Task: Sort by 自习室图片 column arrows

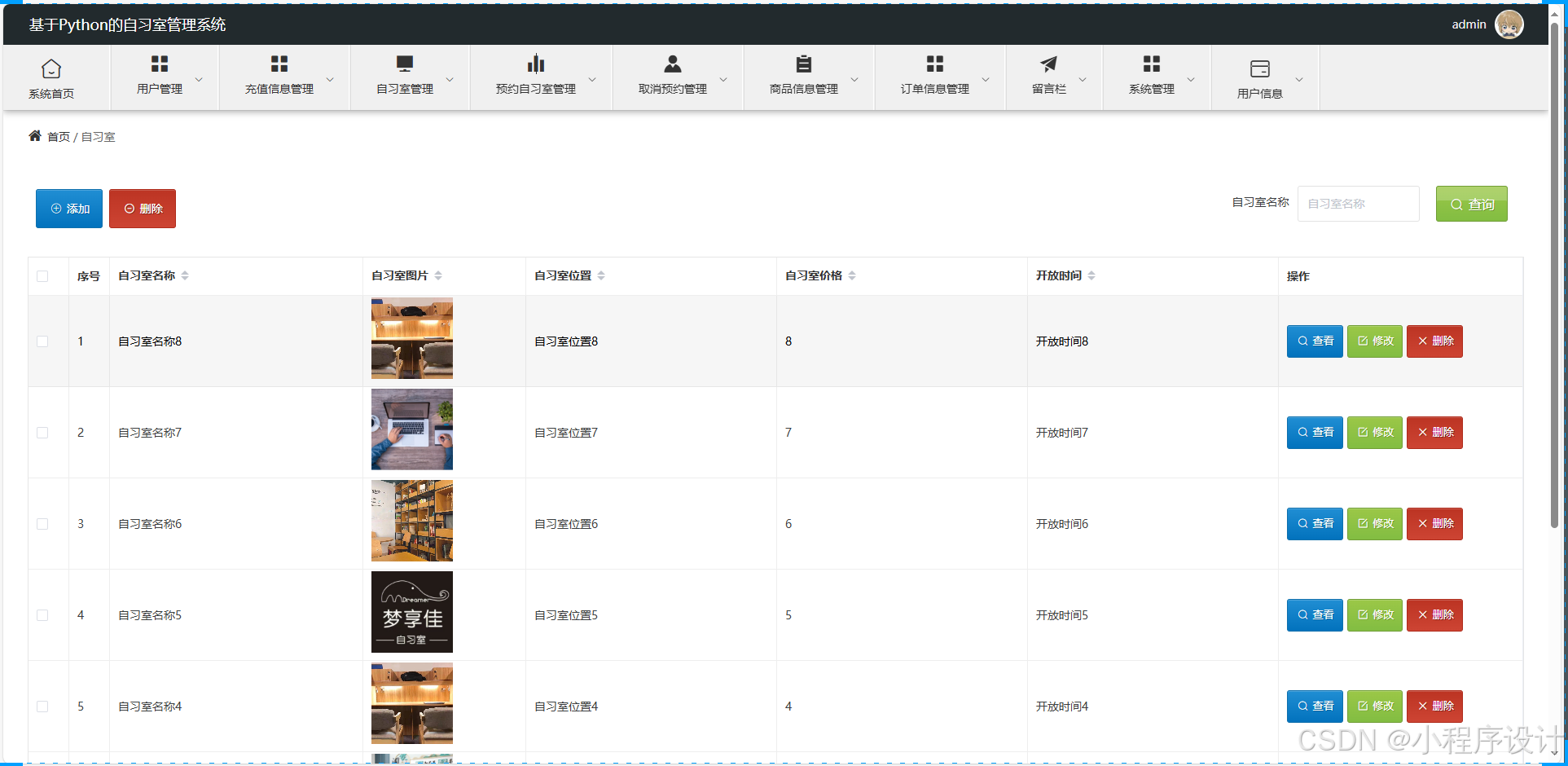Action: click(438, 275)
